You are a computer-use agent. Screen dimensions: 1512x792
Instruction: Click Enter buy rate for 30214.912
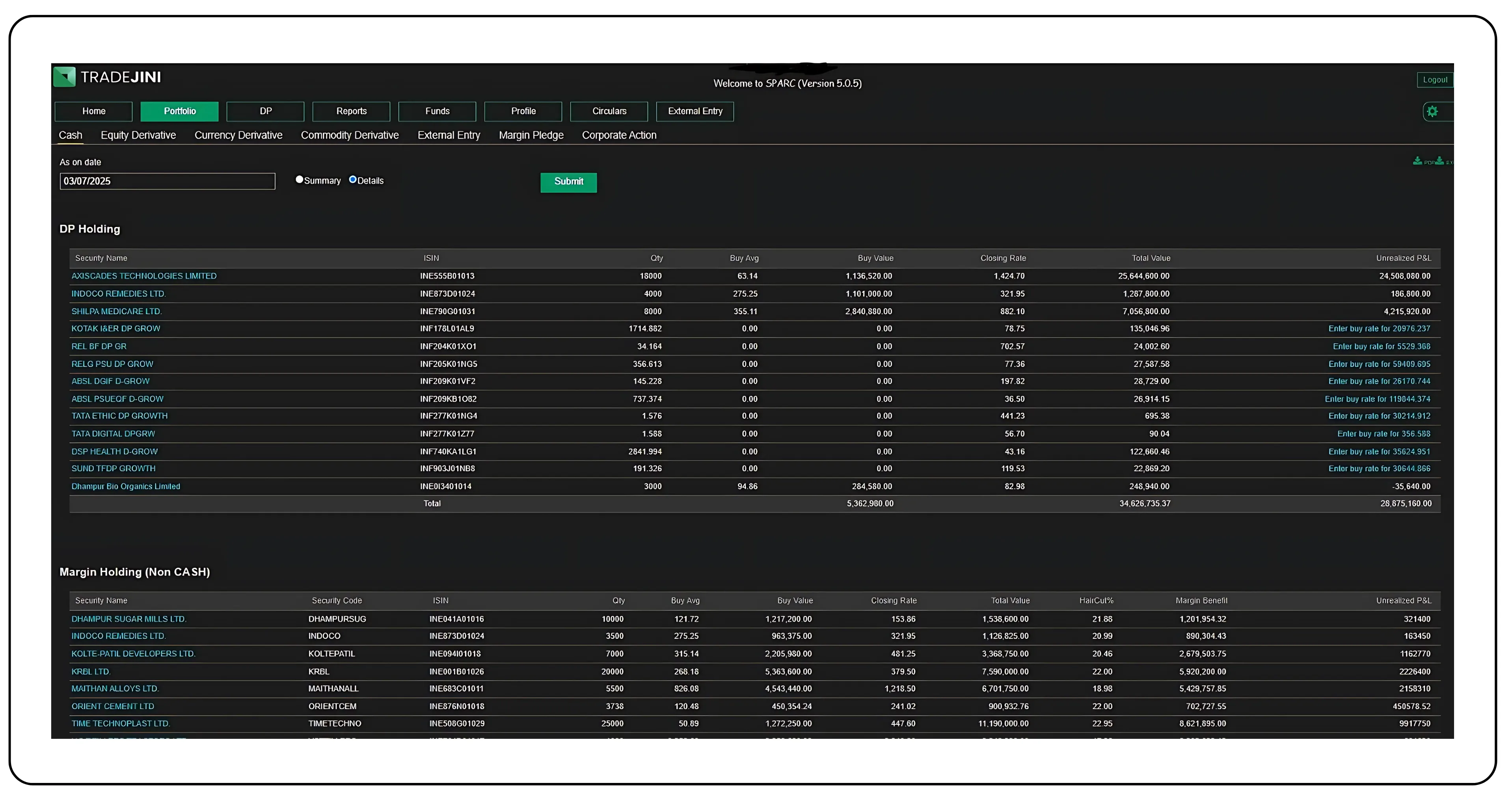pyautogui.click(x=1379, y=416)
